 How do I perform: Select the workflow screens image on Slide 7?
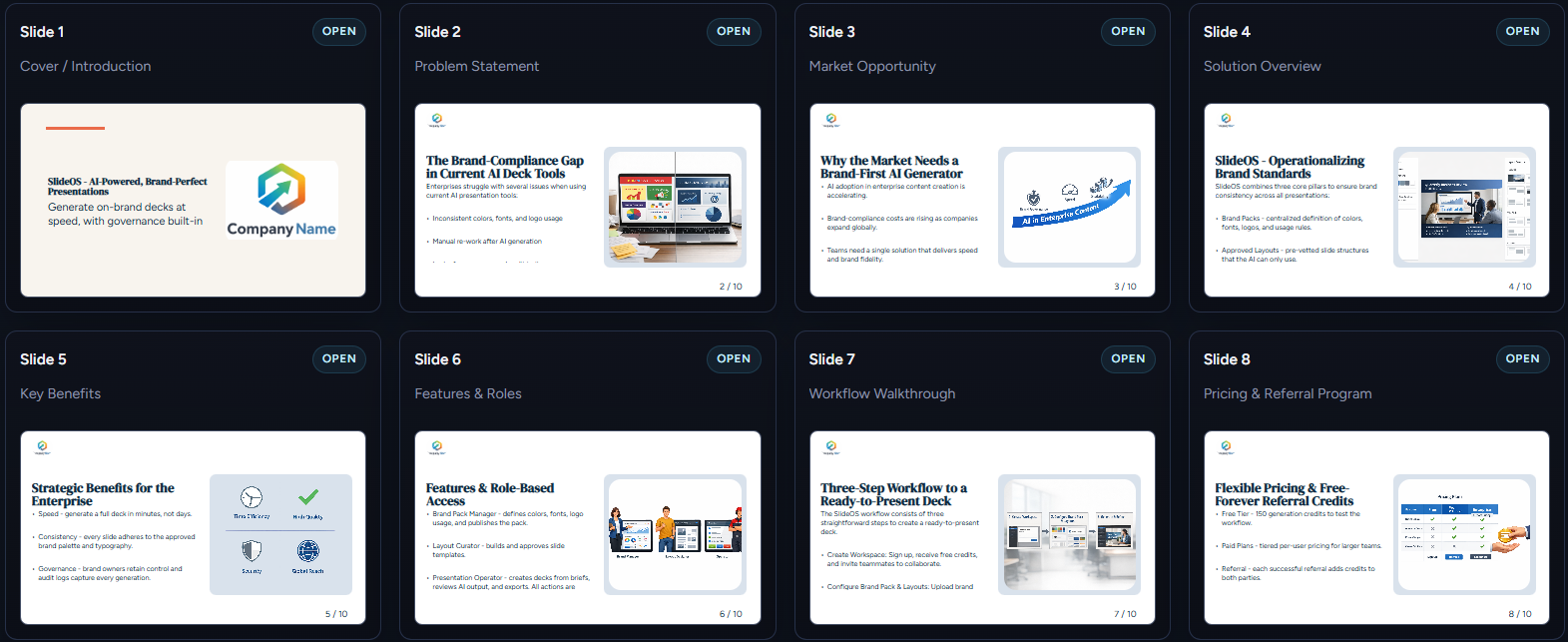point(1070,535)
